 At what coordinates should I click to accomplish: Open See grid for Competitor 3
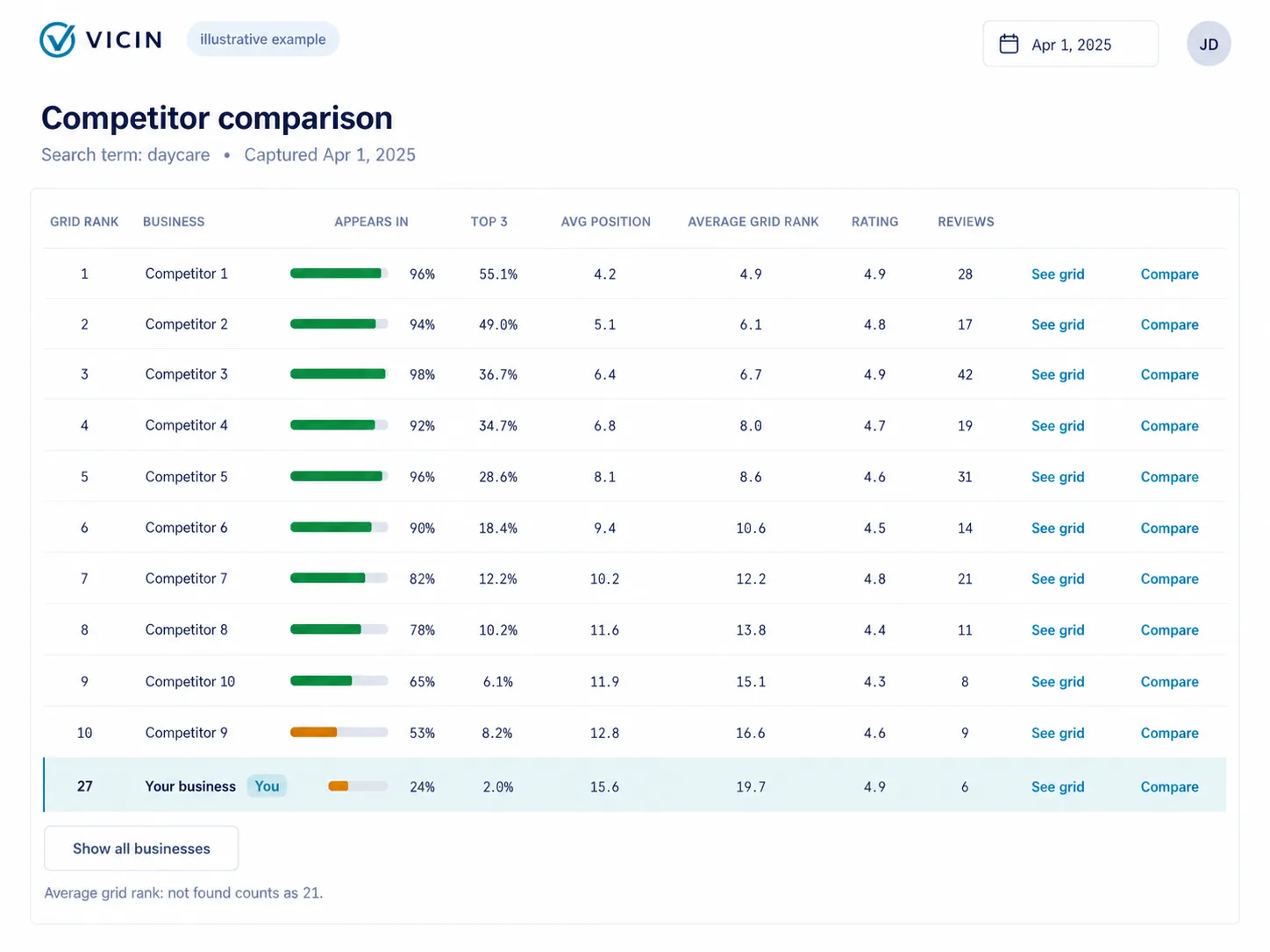coord(1058,374)
